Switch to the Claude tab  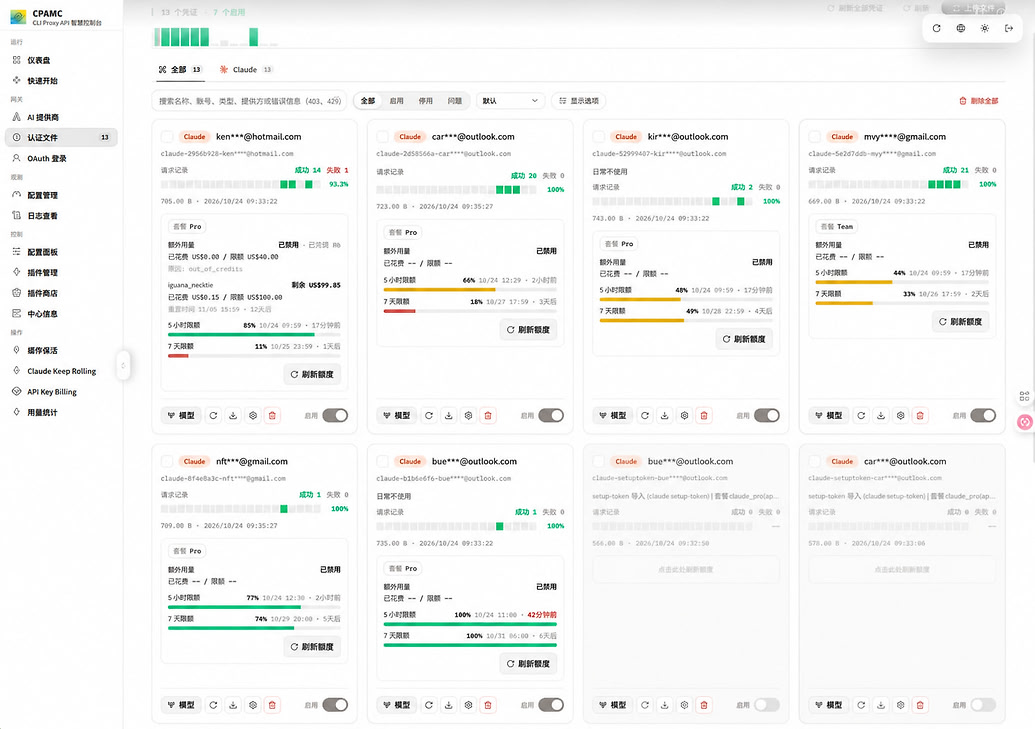(245, 69)
